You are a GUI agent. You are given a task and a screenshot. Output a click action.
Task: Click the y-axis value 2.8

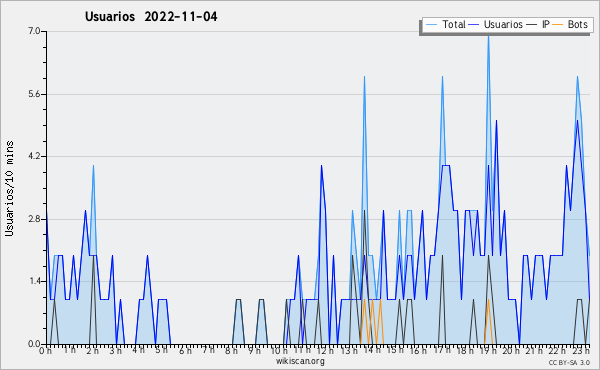pos(34,219)
